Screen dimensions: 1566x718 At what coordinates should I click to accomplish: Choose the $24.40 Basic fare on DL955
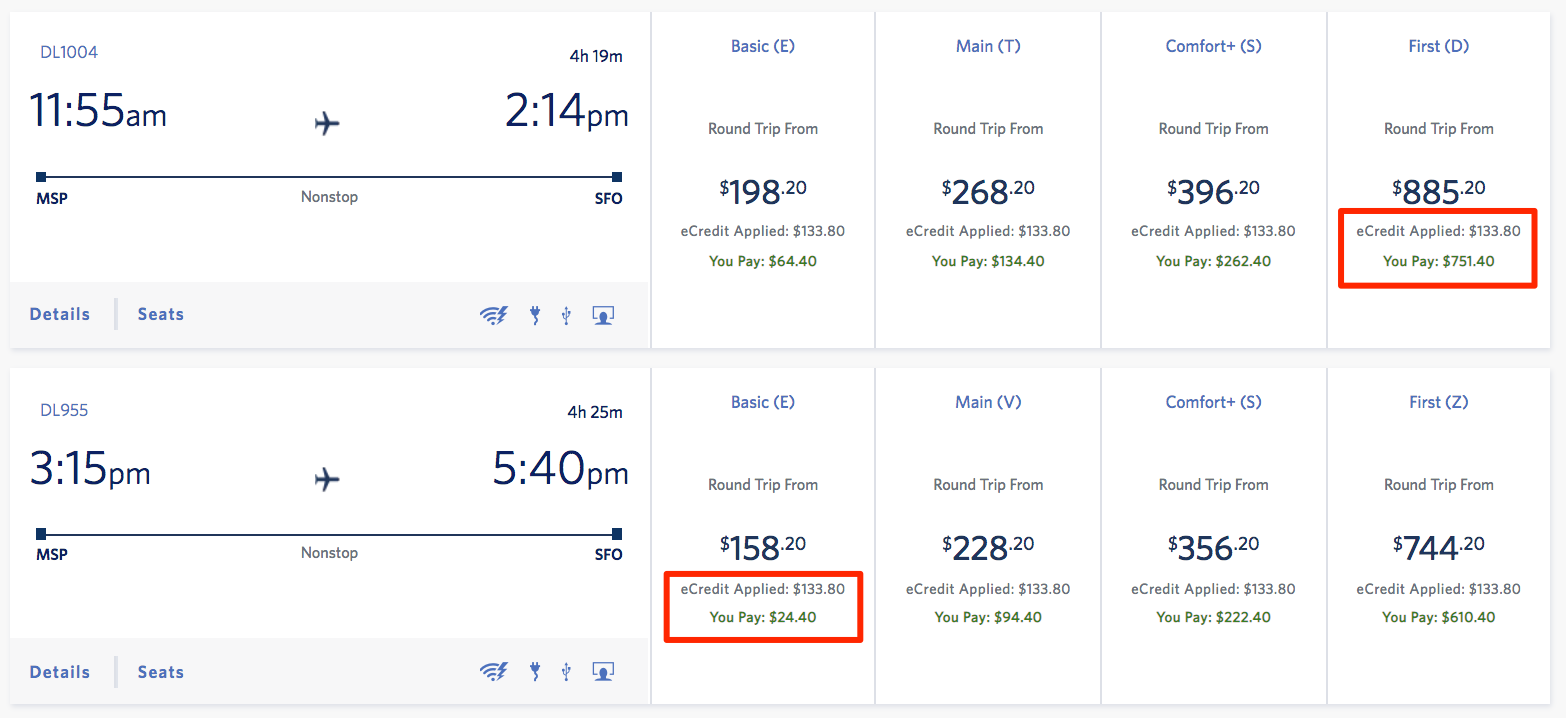click(x=762, y=534)
